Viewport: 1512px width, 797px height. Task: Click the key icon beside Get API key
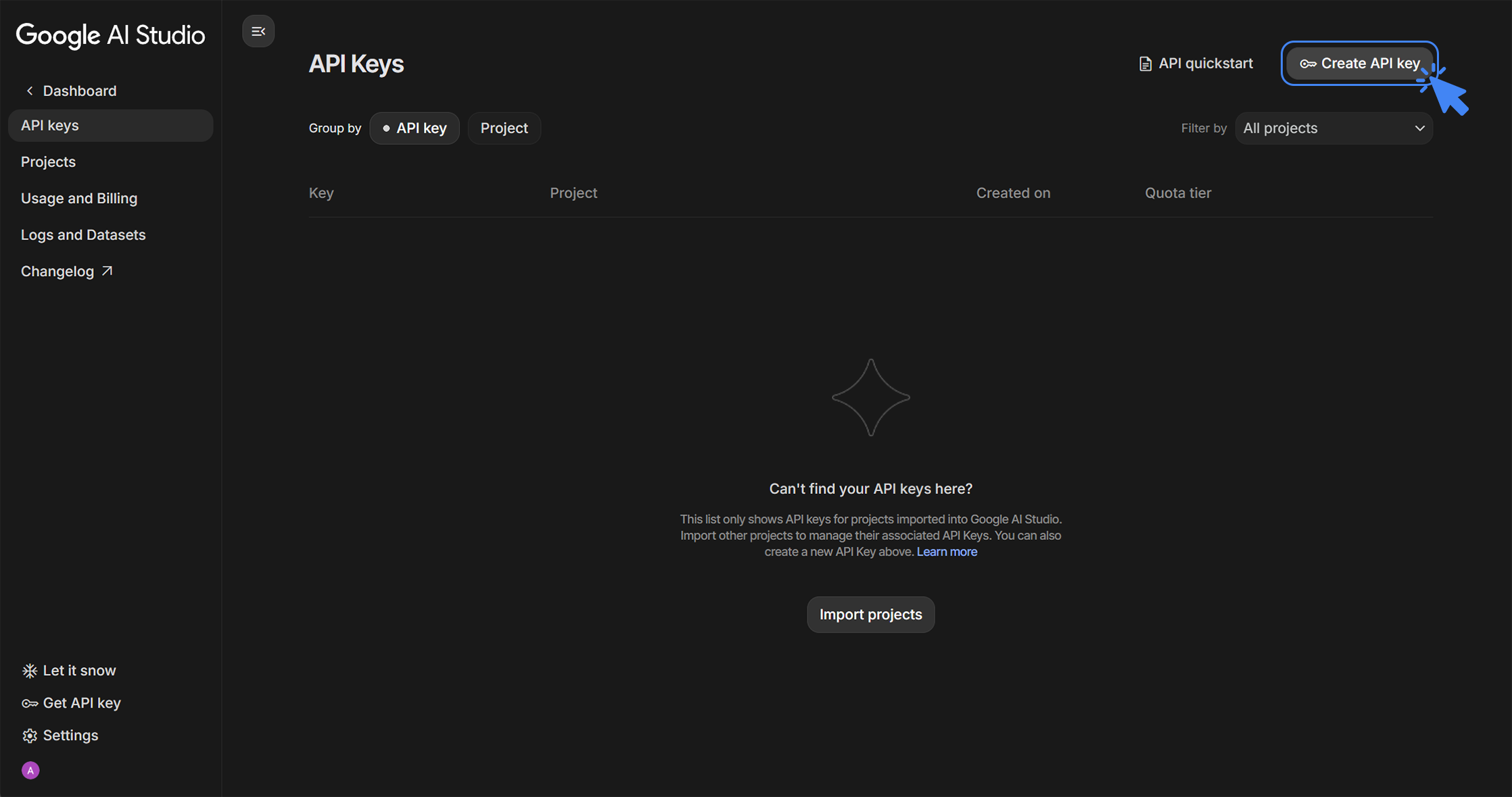click(x=29, y=703)
